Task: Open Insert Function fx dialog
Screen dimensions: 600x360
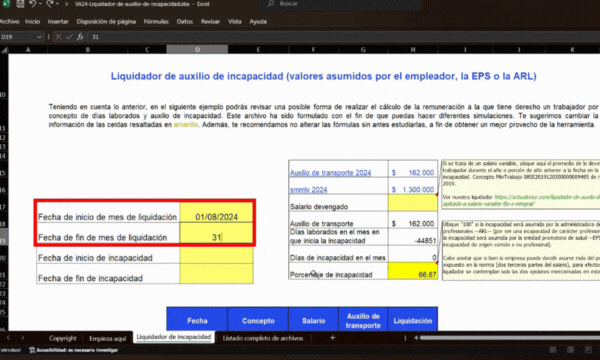Action: pyautogui.click(x=80, y=37)
